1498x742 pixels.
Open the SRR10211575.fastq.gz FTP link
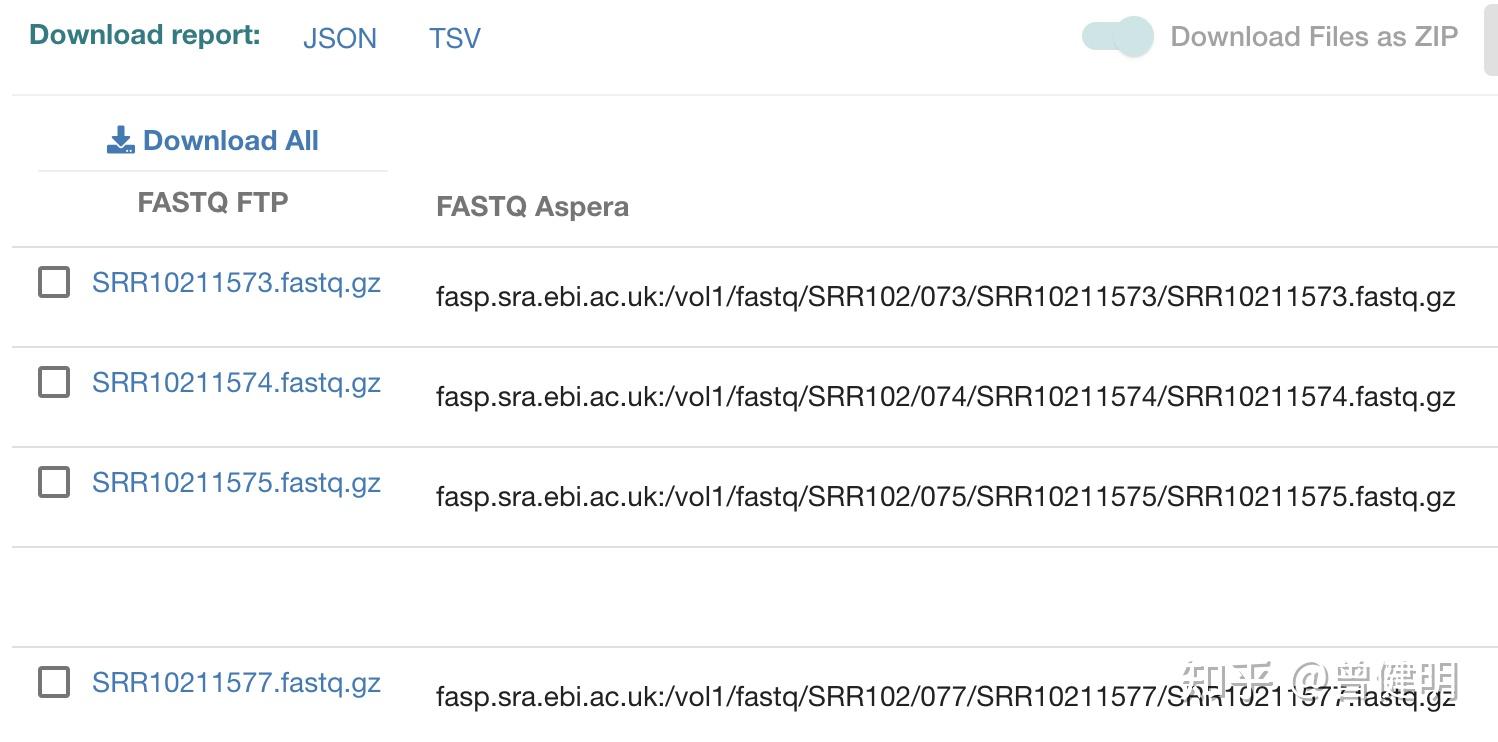coord(236,483)
